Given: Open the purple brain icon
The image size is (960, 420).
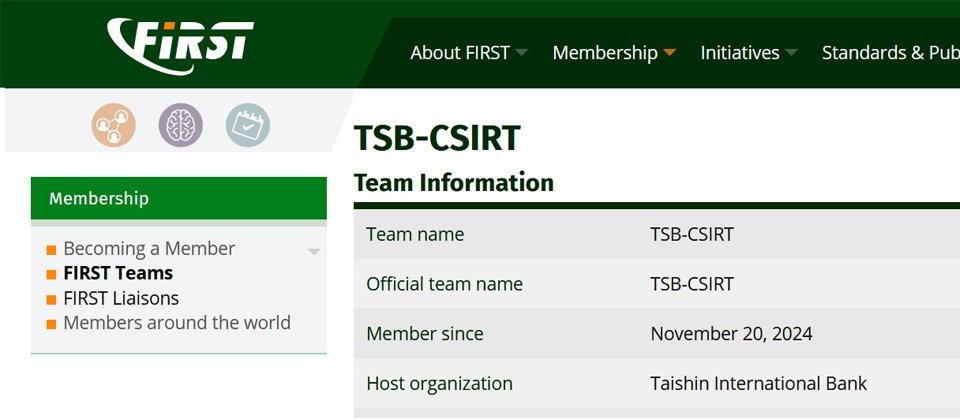Looking at the screenshot, I should pos(181,125).
